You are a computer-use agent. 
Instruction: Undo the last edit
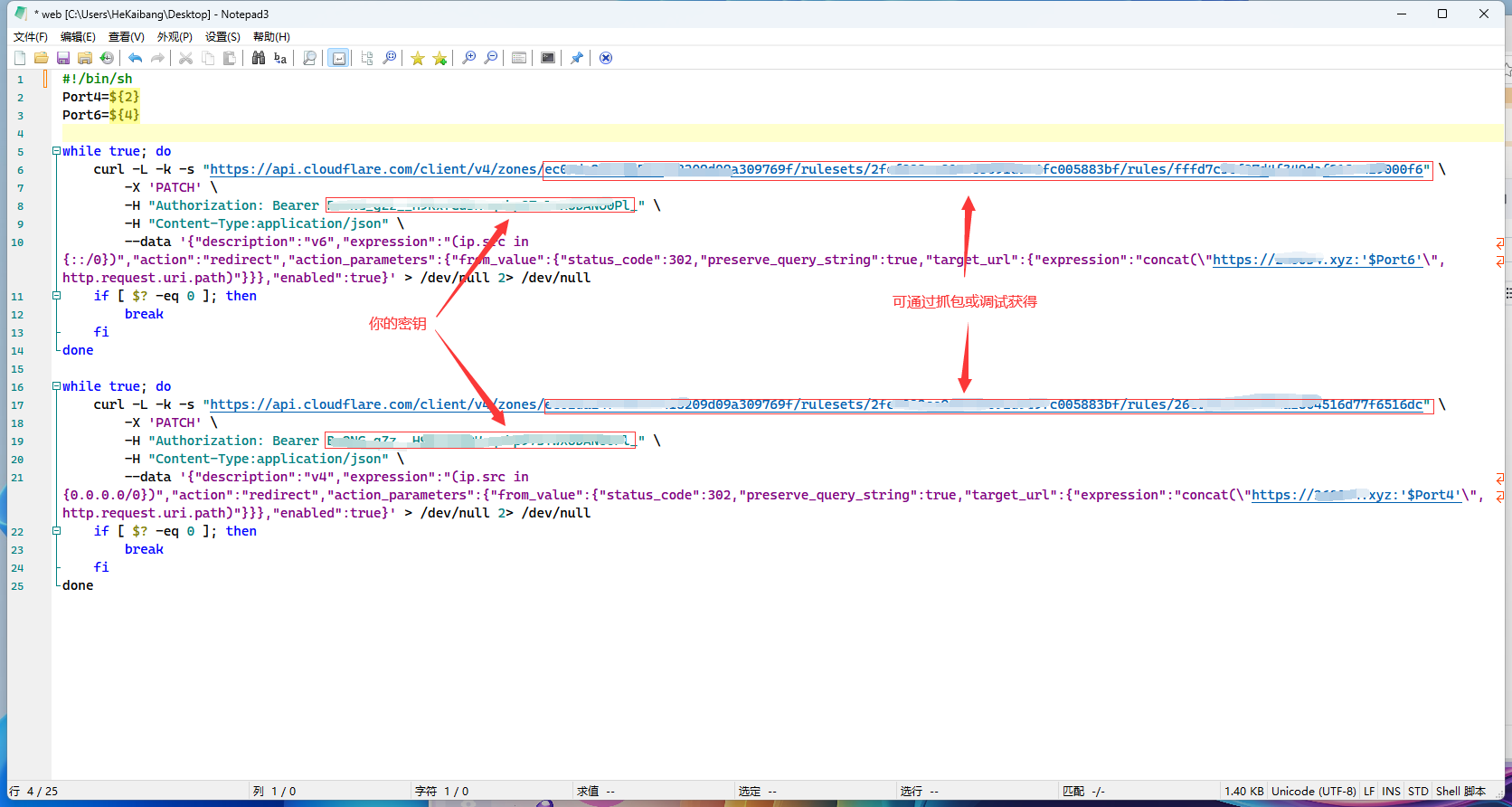(135, 58)
